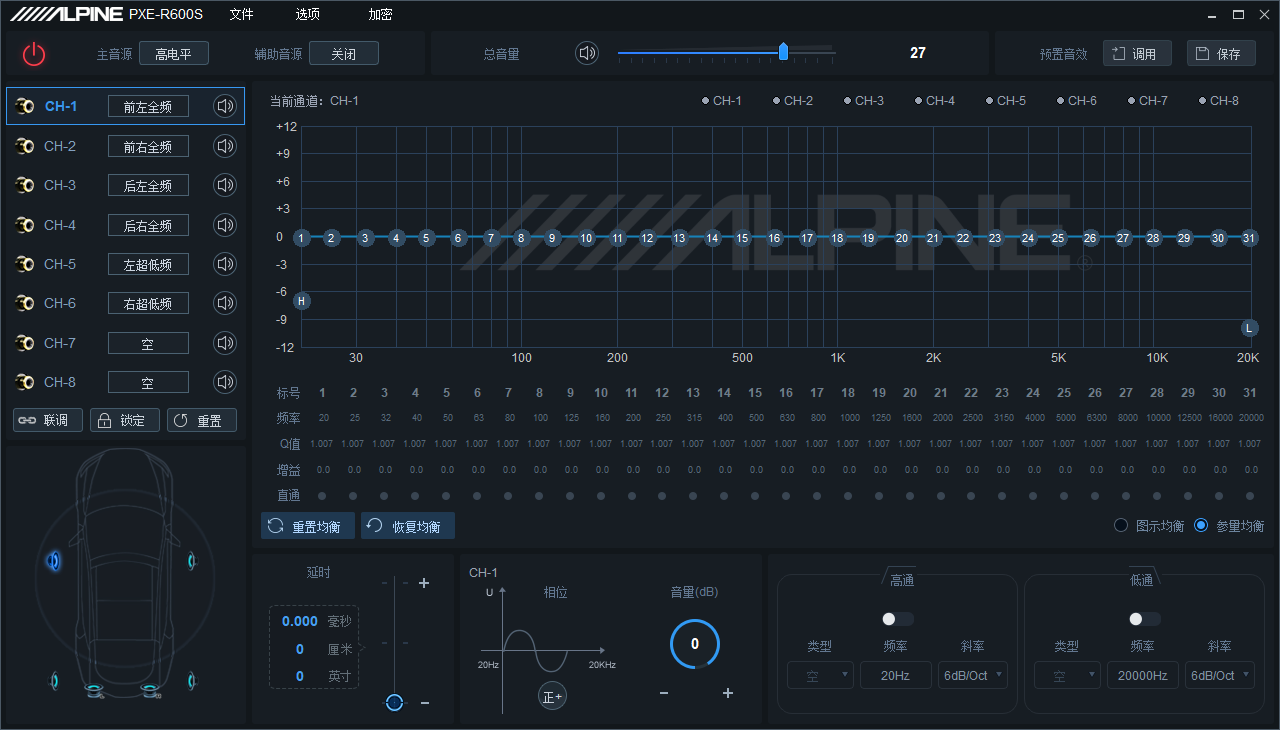Toggle the low-pass filter switch
The image size is (1280, 730).
point(1143,619)
